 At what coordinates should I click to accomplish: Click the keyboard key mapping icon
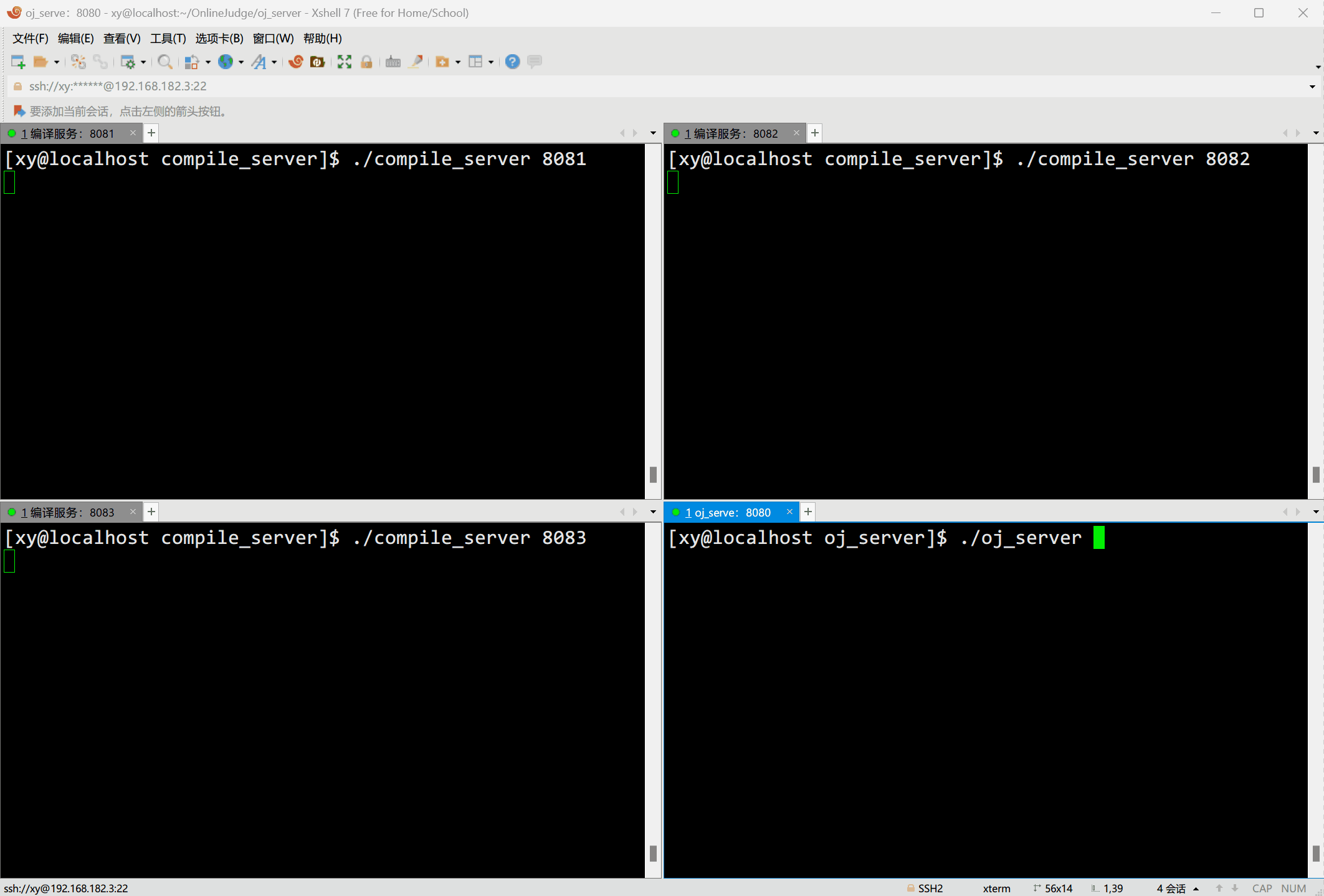[393, 62]
